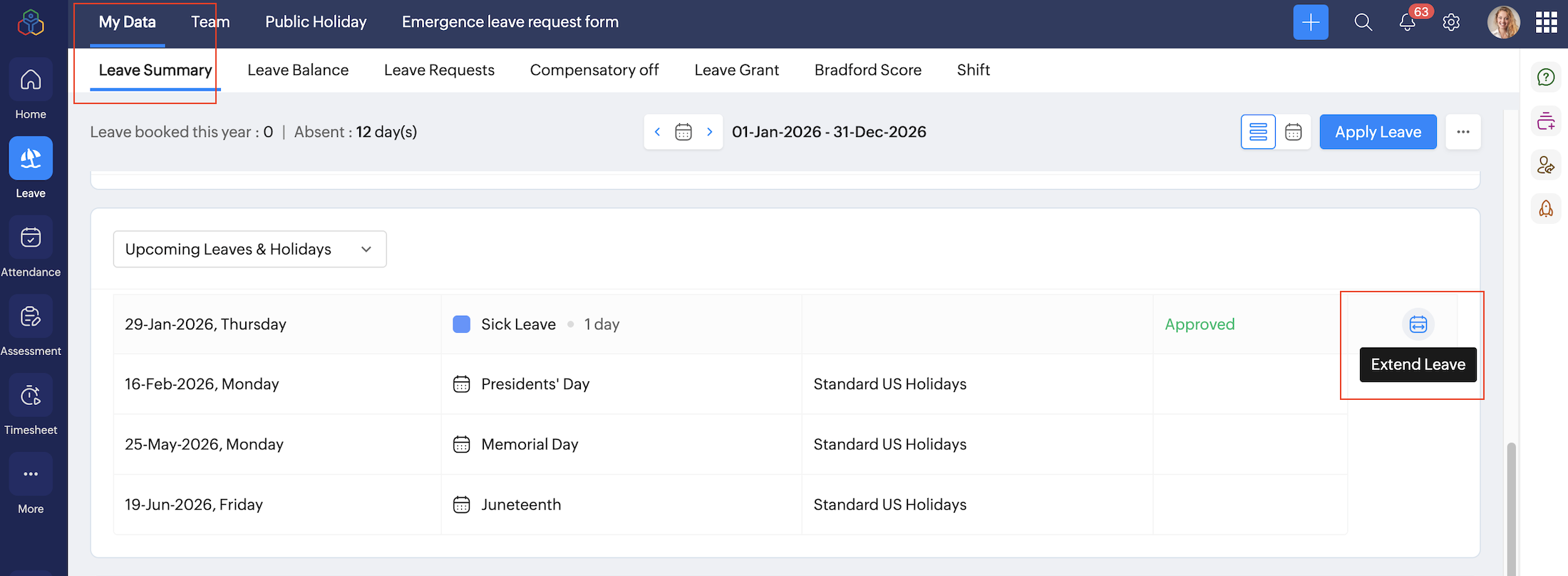Open the Assessment module icon
Image resolution: width=1568 pixels, height=576 pixels.
click(31, 317)
